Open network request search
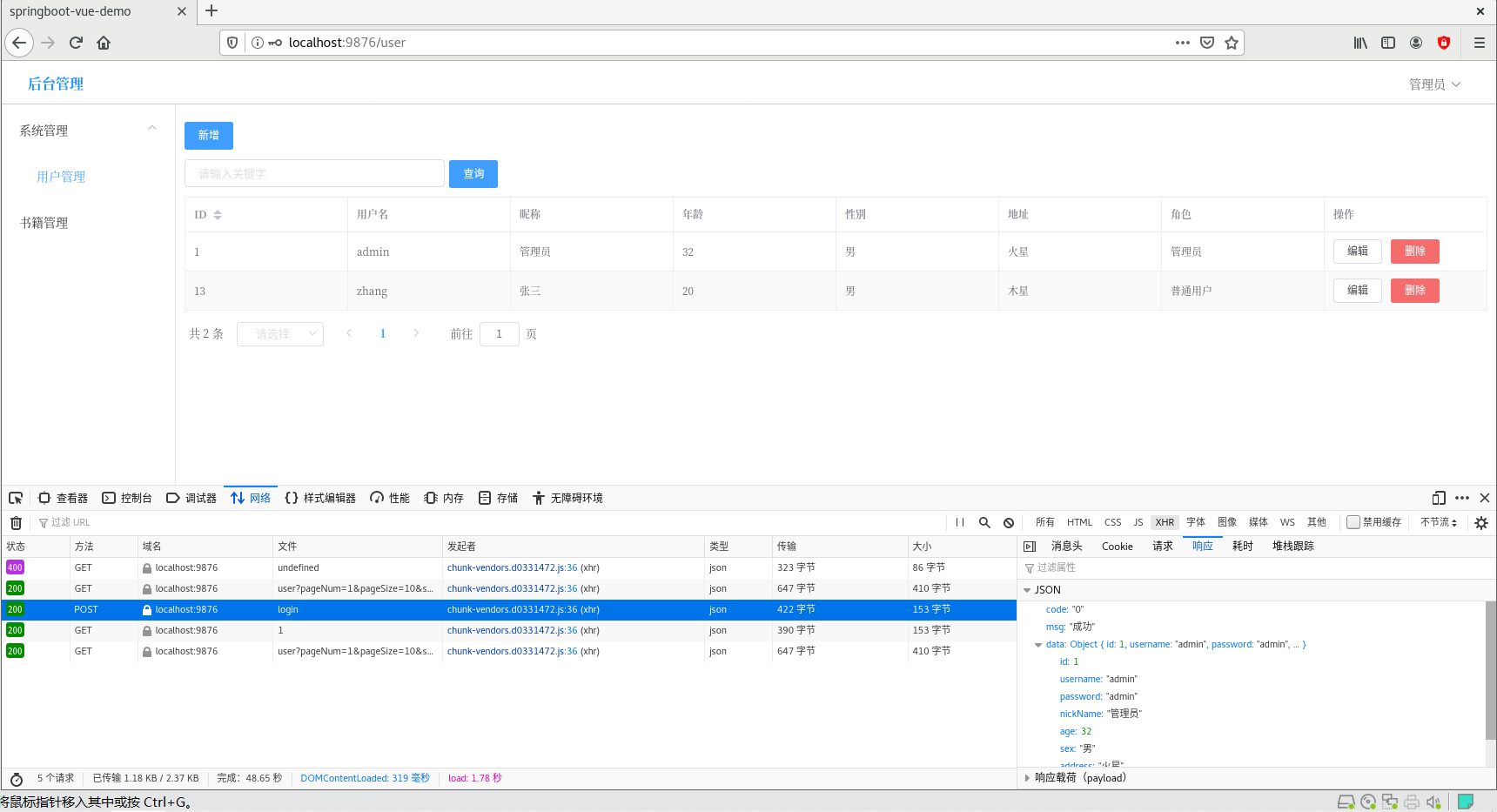This screenshot has width=1497, height=812. pyautogui.click(x=984, y=522)
